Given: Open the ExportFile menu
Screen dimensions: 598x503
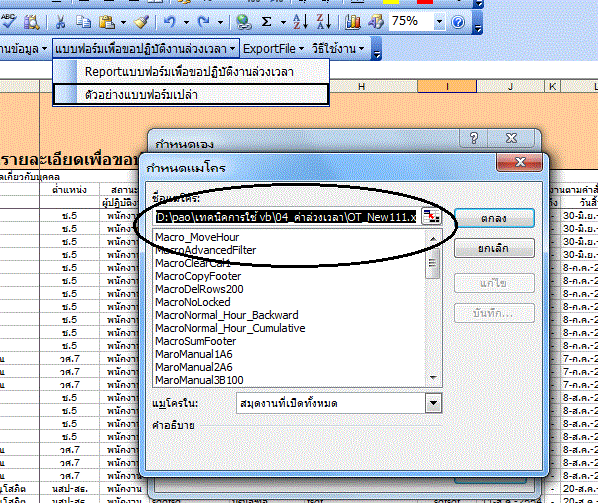Looking at the screenshot, I should (x=273, y=49).
